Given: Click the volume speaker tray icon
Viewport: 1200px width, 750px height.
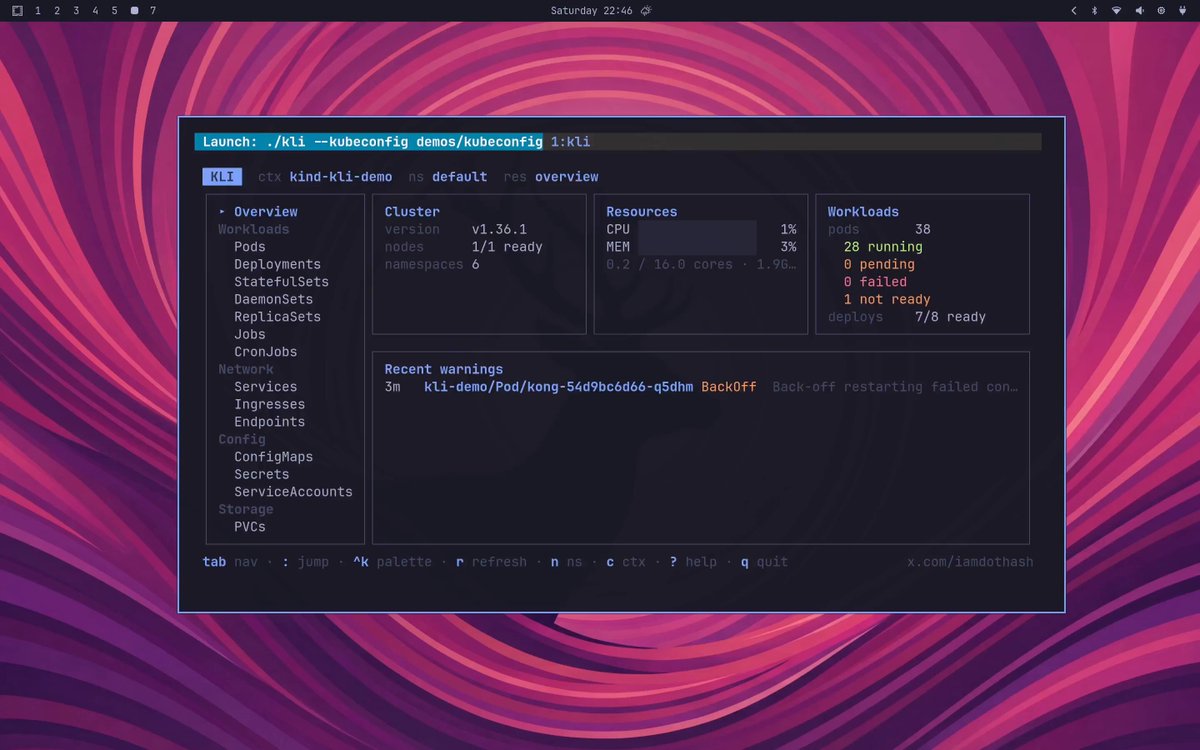Looking at the screenshot, I should (1139, 10).
